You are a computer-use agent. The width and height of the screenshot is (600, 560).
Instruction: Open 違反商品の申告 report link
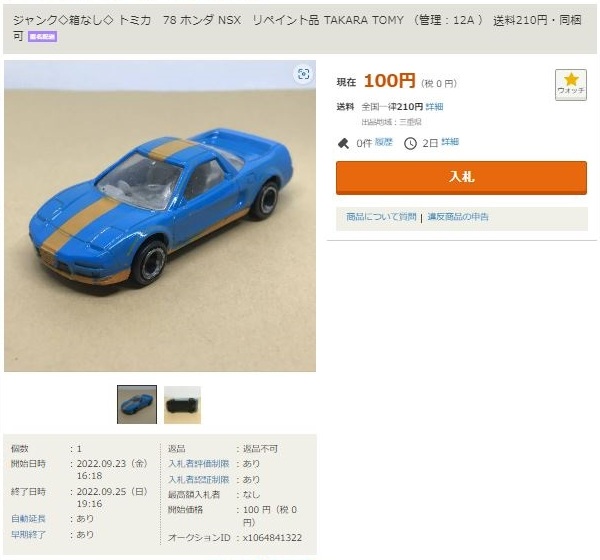pyautogui.click(x=458, y=217)
